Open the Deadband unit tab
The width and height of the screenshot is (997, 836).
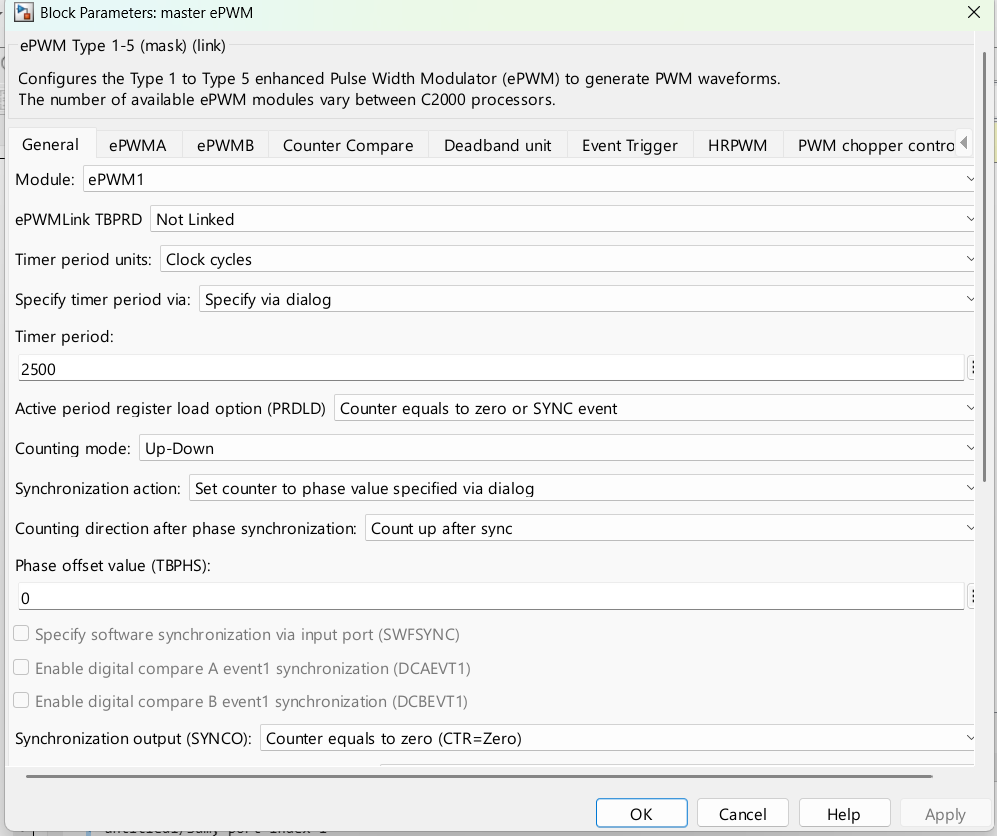point(497,146)
